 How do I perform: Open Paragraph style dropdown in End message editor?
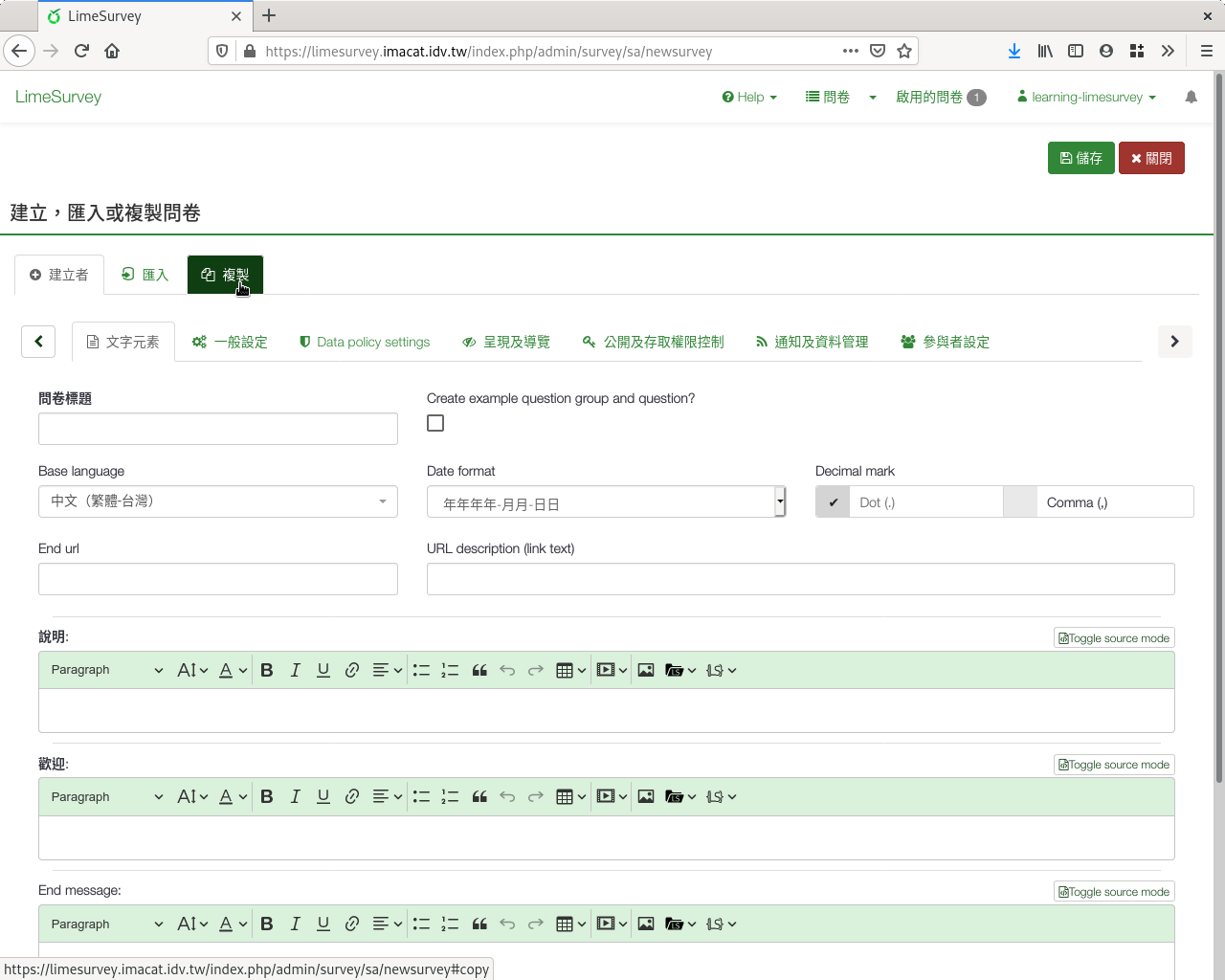pyautogui.click(x=107, y=924)
